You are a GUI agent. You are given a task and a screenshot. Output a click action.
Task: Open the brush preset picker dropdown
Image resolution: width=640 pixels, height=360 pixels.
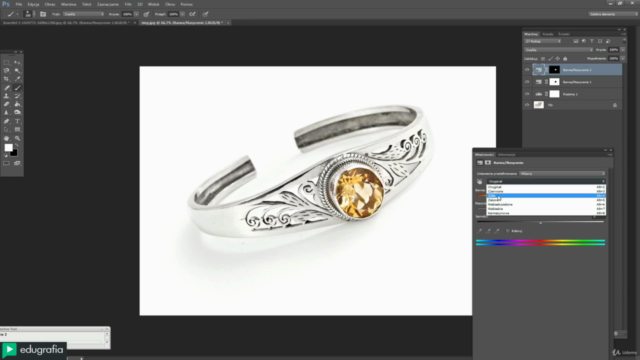(x=34, y=14)
